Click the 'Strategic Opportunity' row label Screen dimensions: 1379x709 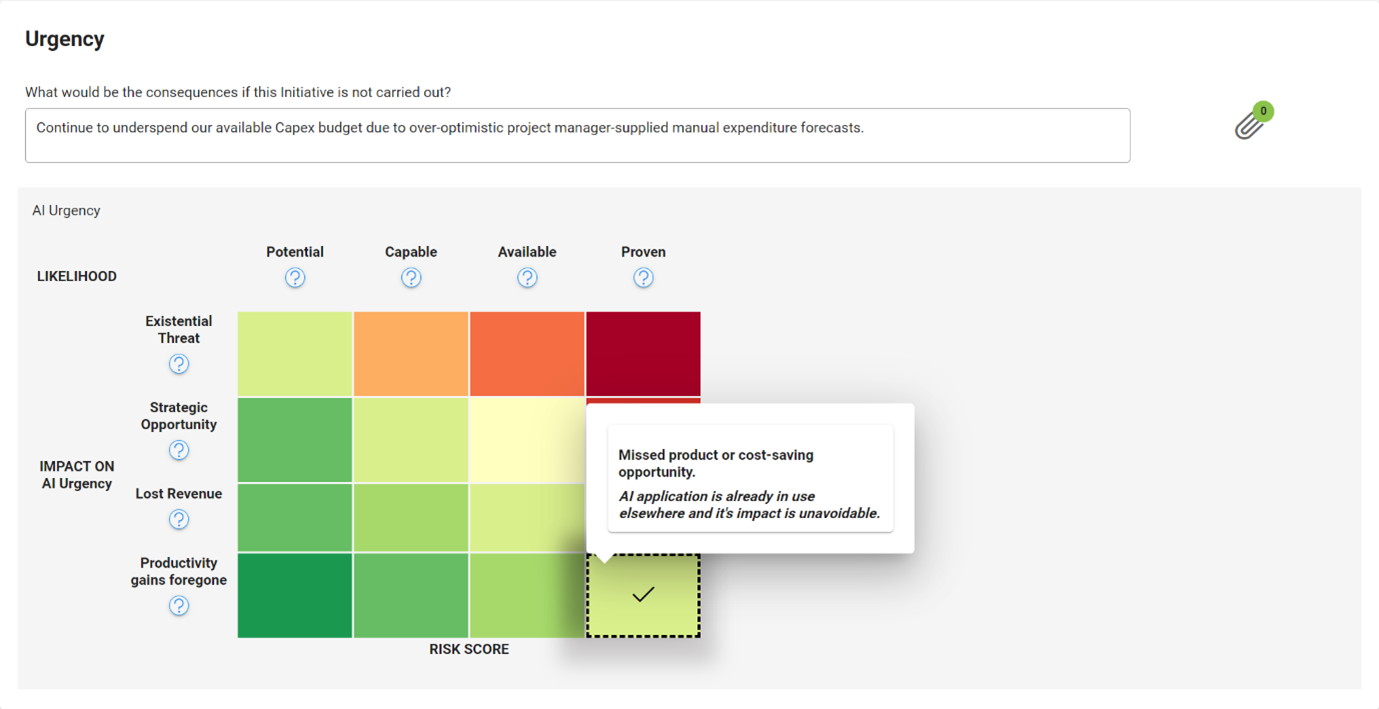pyautogui.click(x=179, y=416)
